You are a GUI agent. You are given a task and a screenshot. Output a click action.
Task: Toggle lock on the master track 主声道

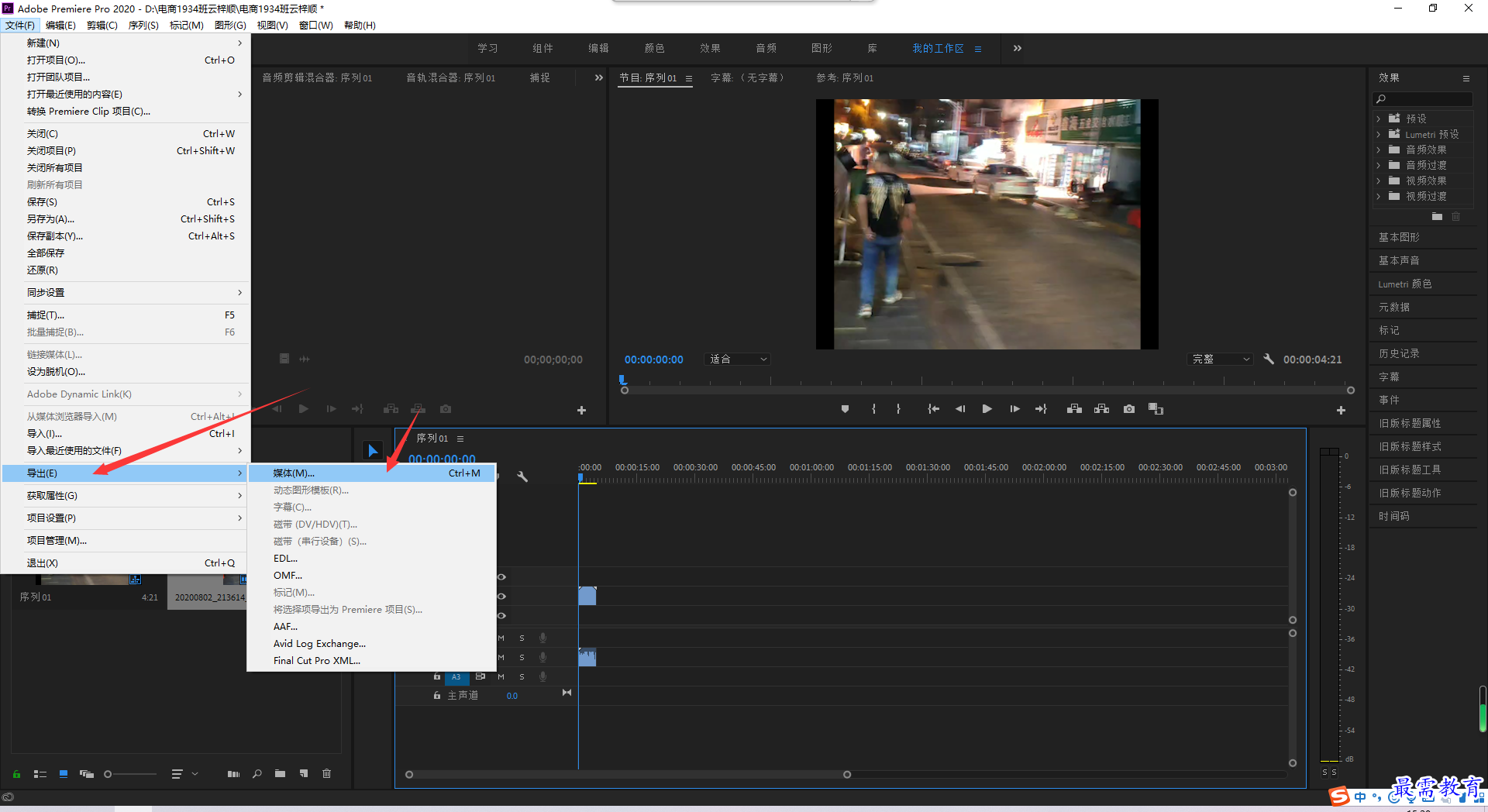437,696
